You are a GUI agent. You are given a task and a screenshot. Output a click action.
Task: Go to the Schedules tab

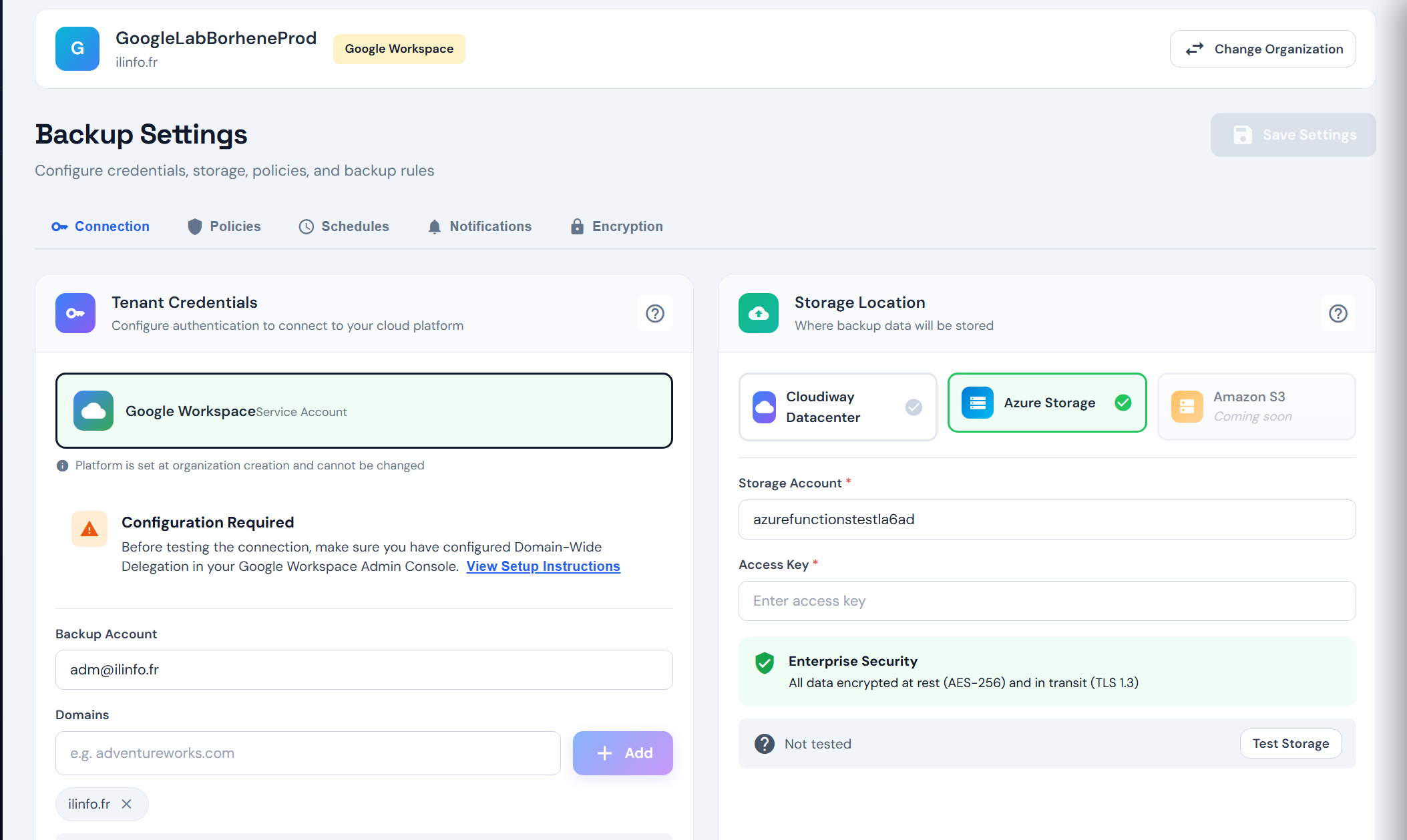pyautogui.click(x=343, y=226)
